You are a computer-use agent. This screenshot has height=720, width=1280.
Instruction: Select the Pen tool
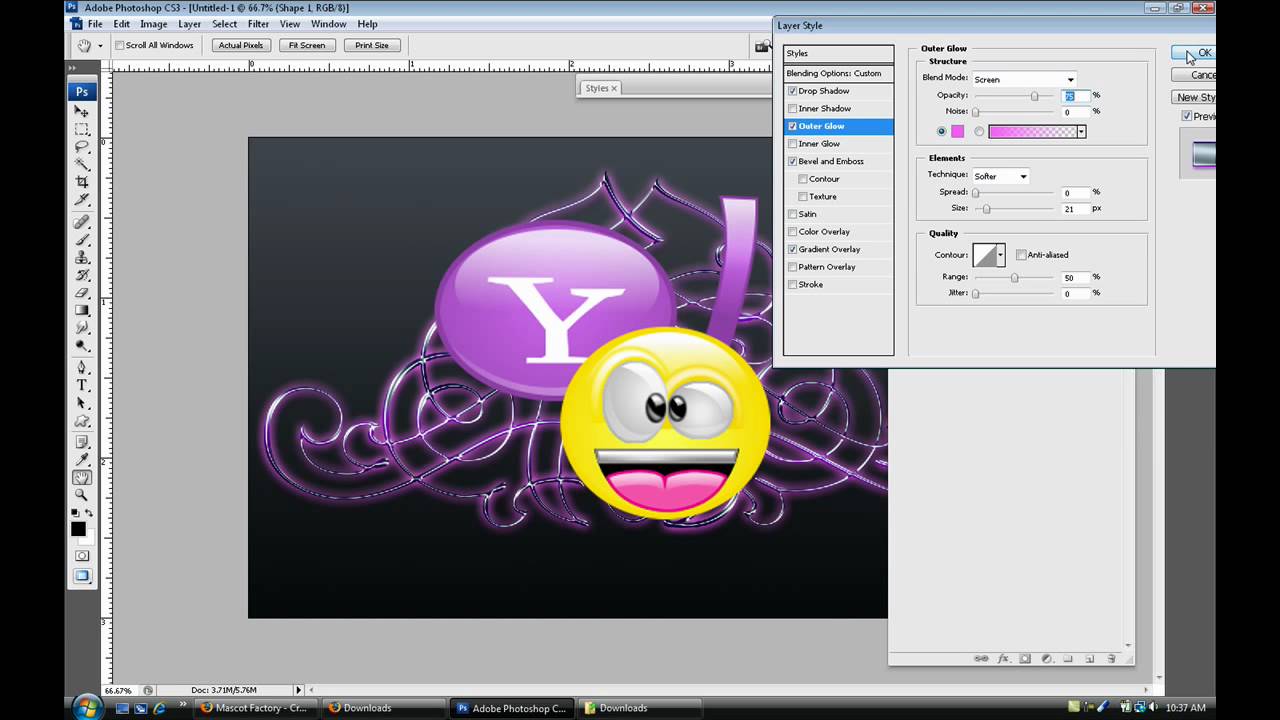point(82,368)
